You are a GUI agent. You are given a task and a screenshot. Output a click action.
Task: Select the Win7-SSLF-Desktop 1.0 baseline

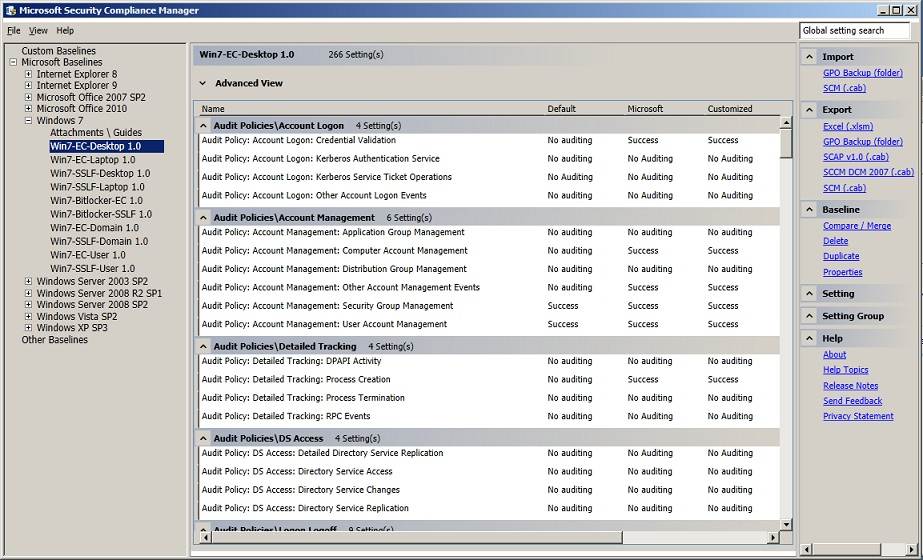click(99, 174)
